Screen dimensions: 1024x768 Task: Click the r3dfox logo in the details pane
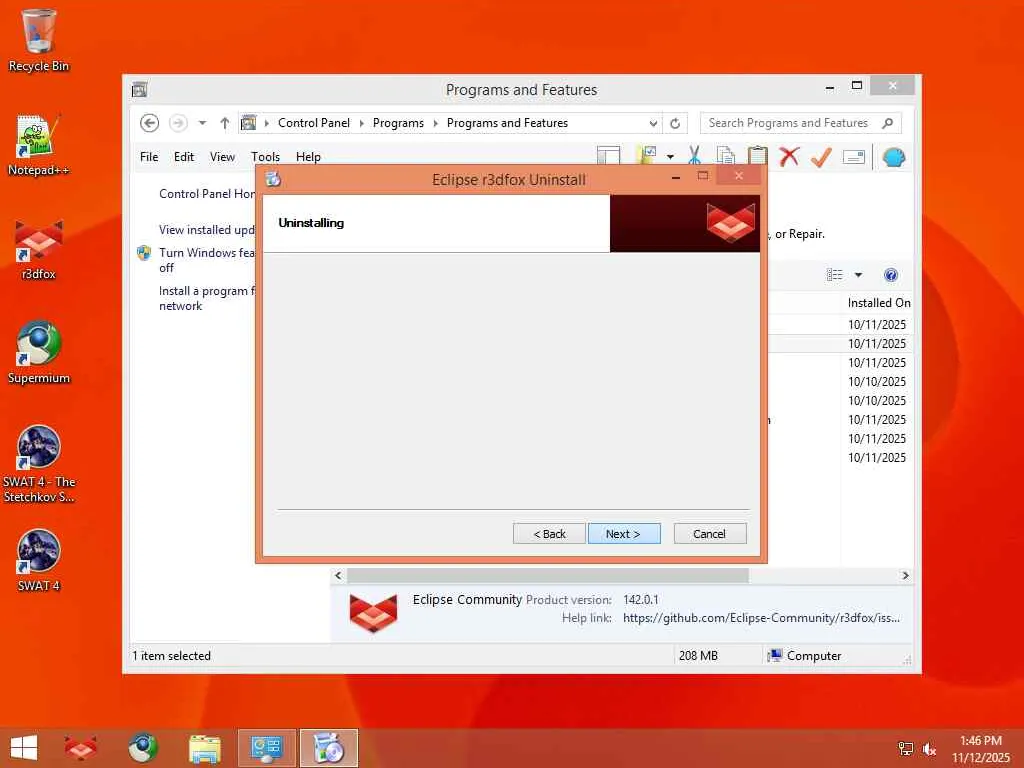click(373, 613)
